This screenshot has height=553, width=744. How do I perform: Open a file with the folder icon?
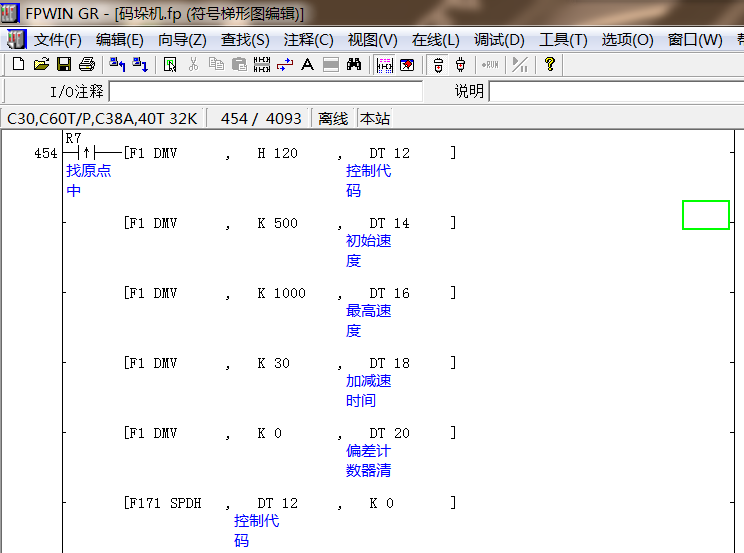(41, 65)
